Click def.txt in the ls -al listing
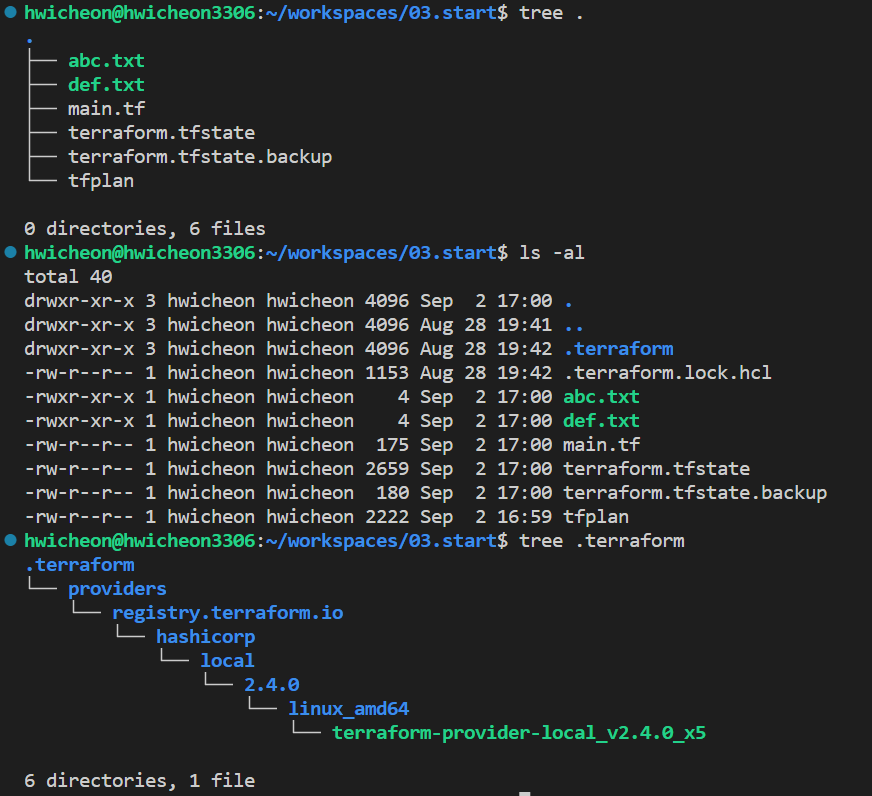 click(601, 421)
